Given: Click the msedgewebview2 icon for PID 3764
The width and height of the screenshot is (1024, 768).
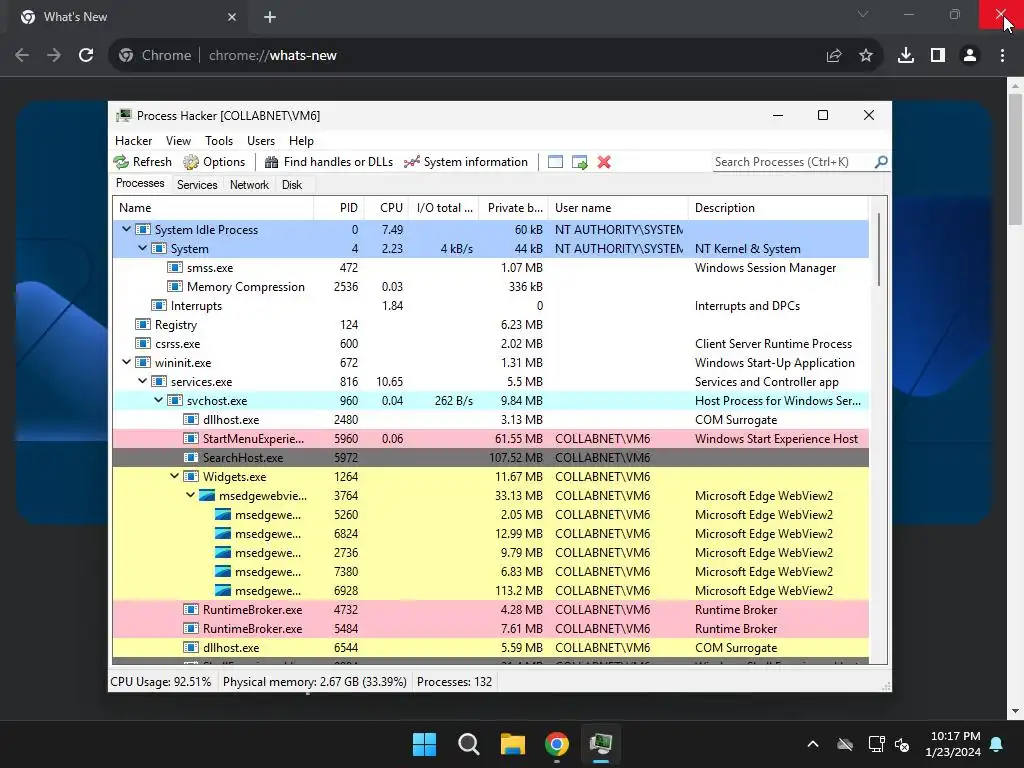Looking at the screenshot, I should 207,496.
